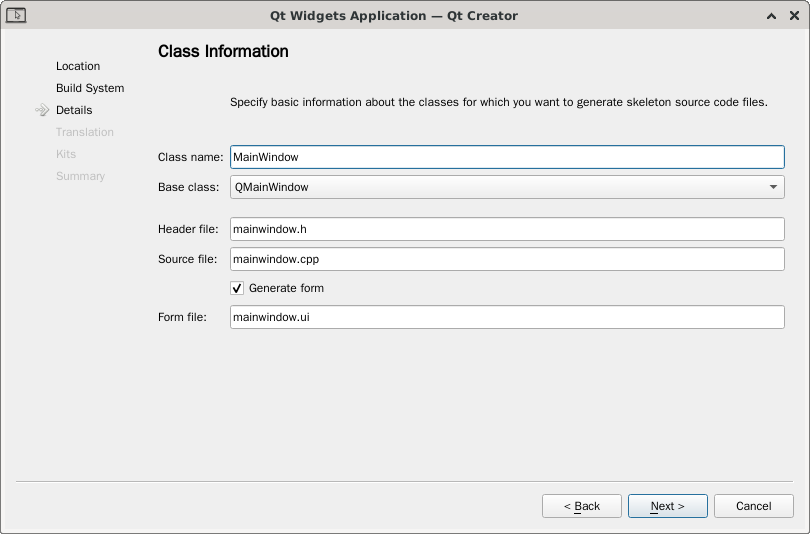This screenshot has width=810, height=534.
Task: Select the Location wizard step
Action: (78, 66)
